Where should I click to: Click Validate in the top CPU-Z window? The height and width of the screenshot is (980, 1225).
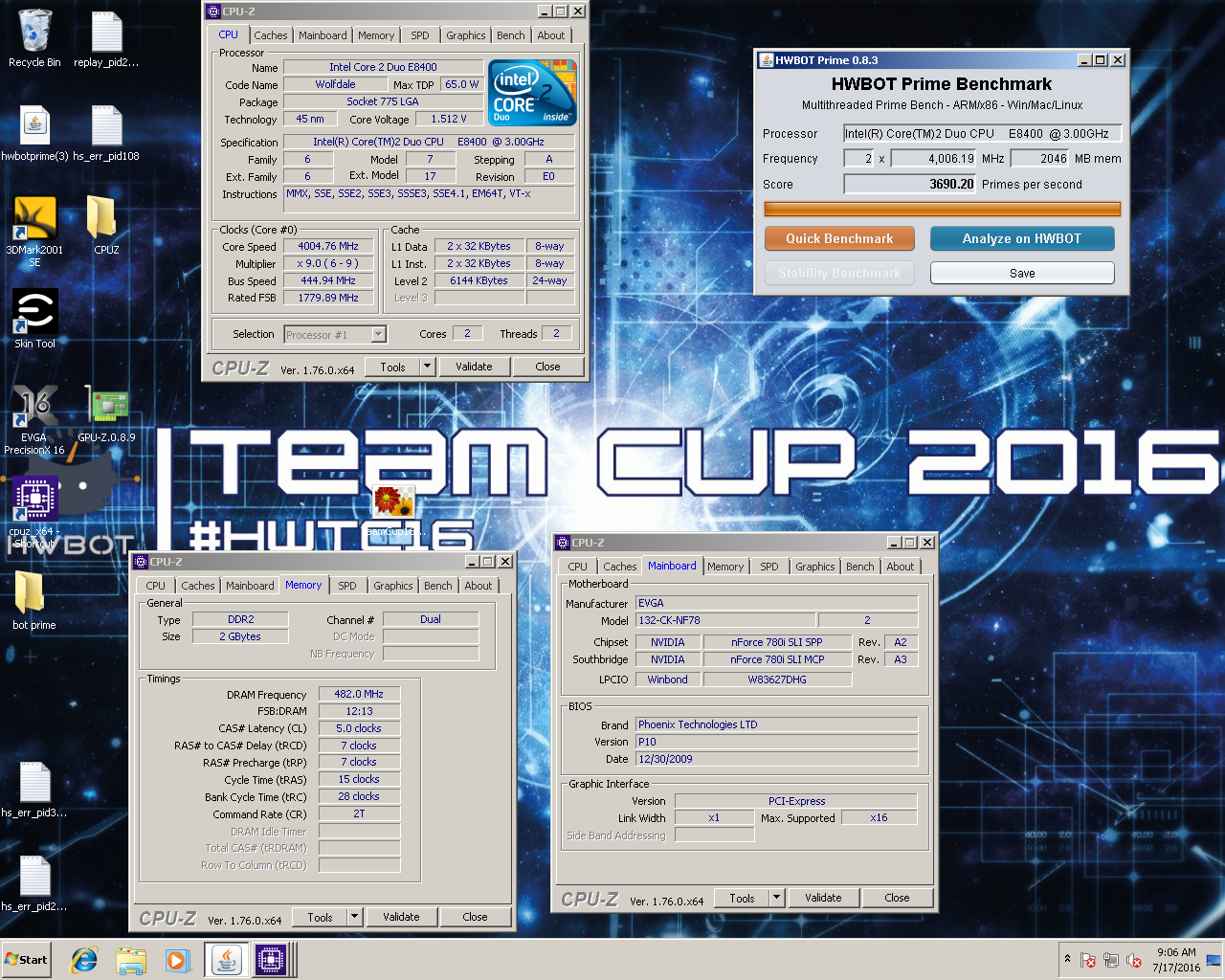coord(474,367)
